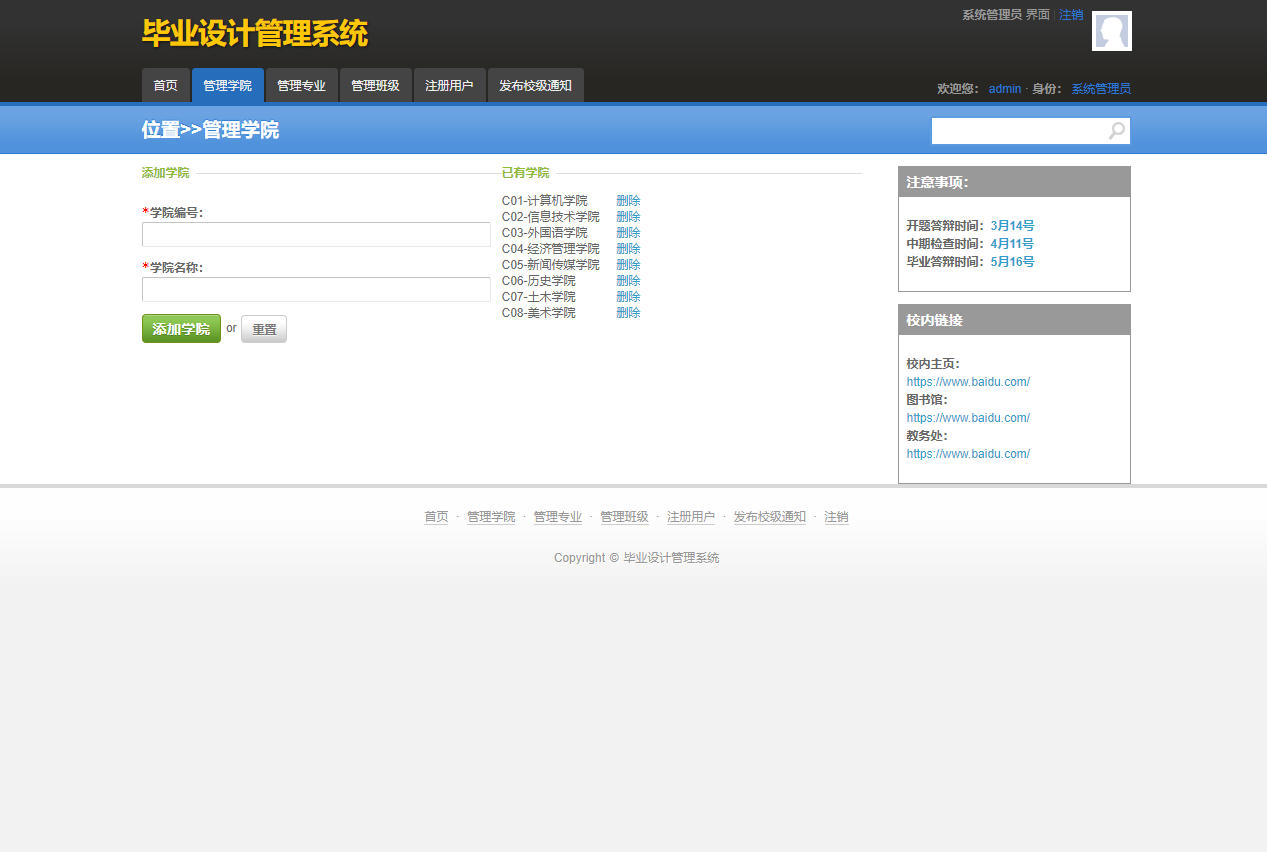Switch to the 首页 tab
The height and width of the screenshot is (852, 1267).
[x=165, y=86]
